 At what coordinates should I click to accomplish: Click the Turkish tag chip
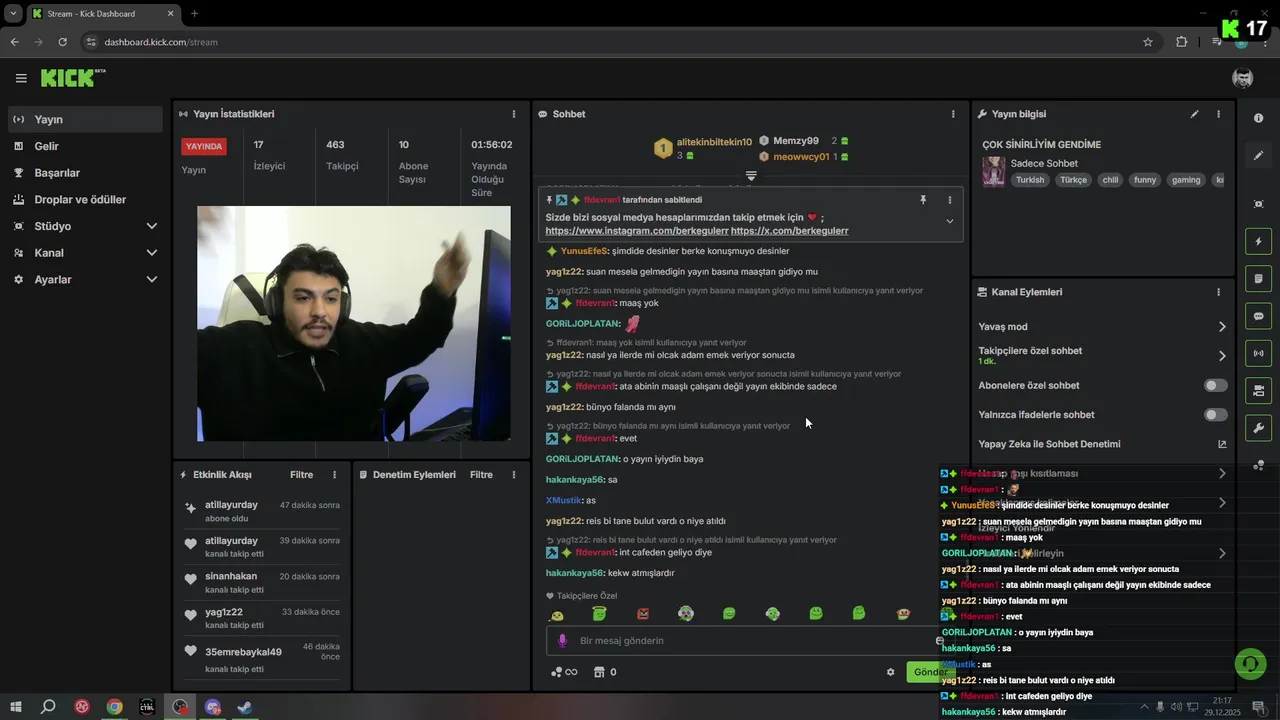[x=1029, y=180]
